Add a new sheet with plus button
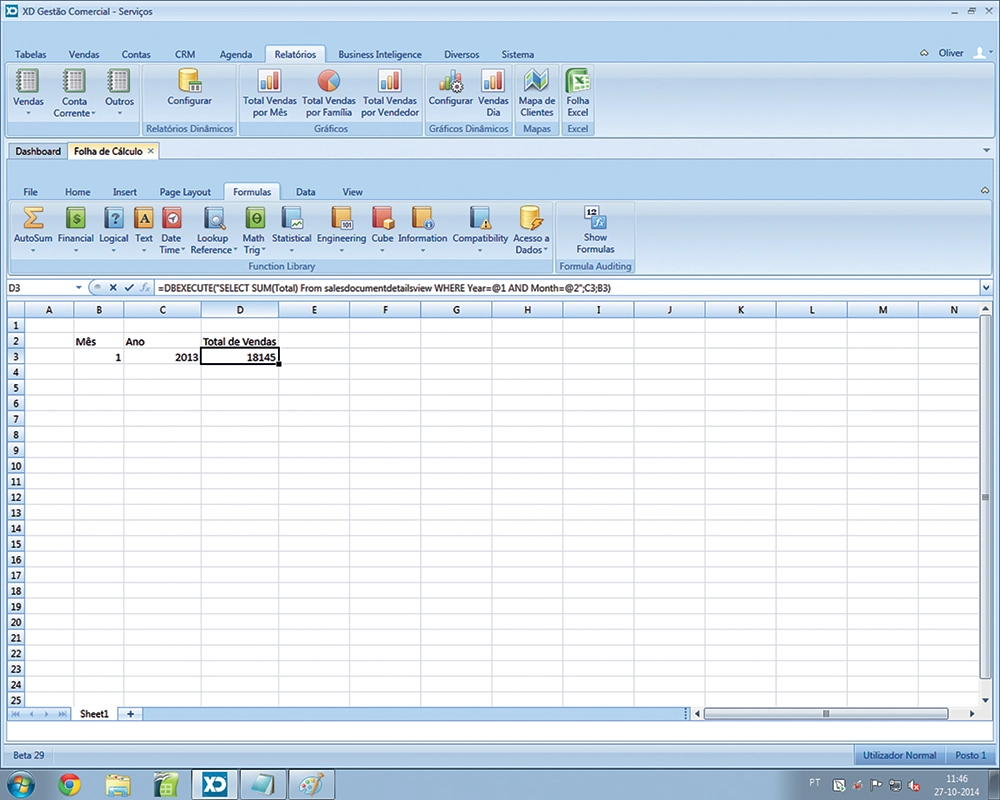1000x800 pixels. coord(130,714)
